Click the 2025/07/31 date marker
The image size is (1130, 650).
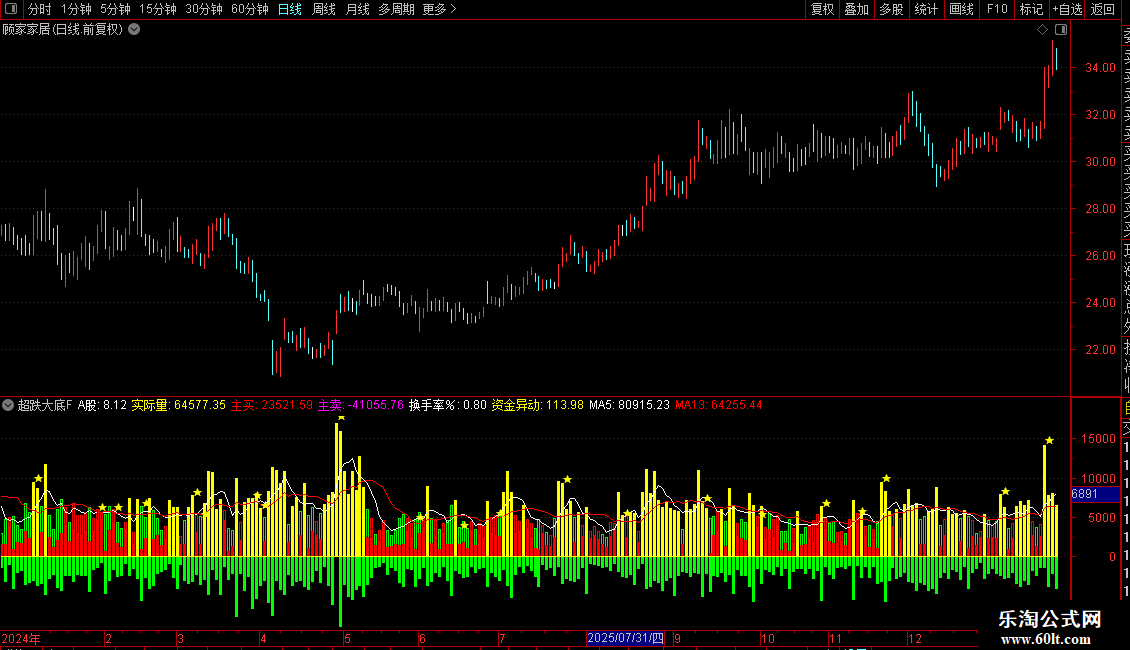coord(625,638)
